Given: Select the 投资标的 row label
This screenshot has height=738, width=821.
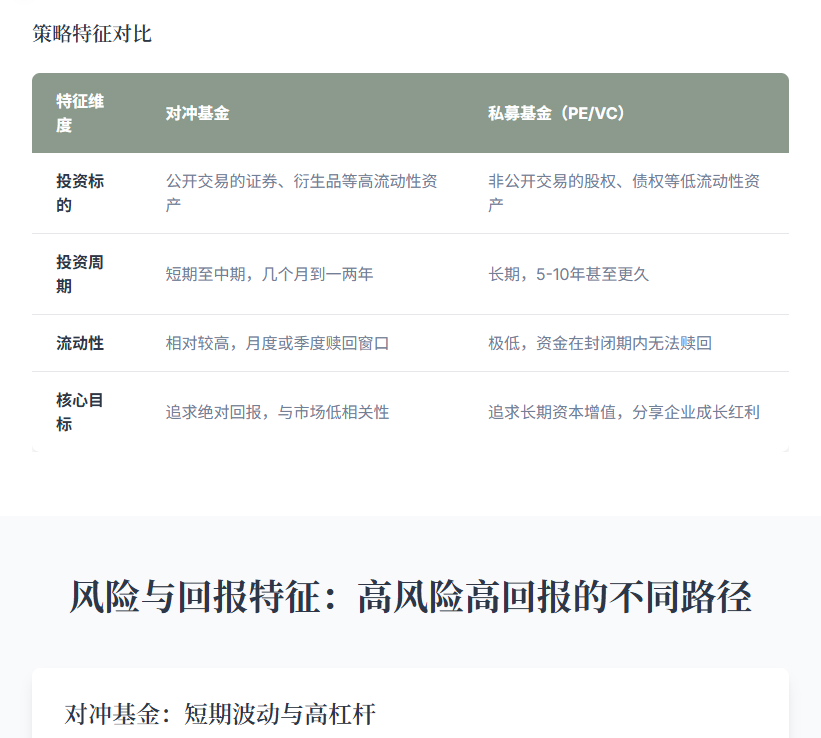Looking at the screenshot, I should point(80,193).
